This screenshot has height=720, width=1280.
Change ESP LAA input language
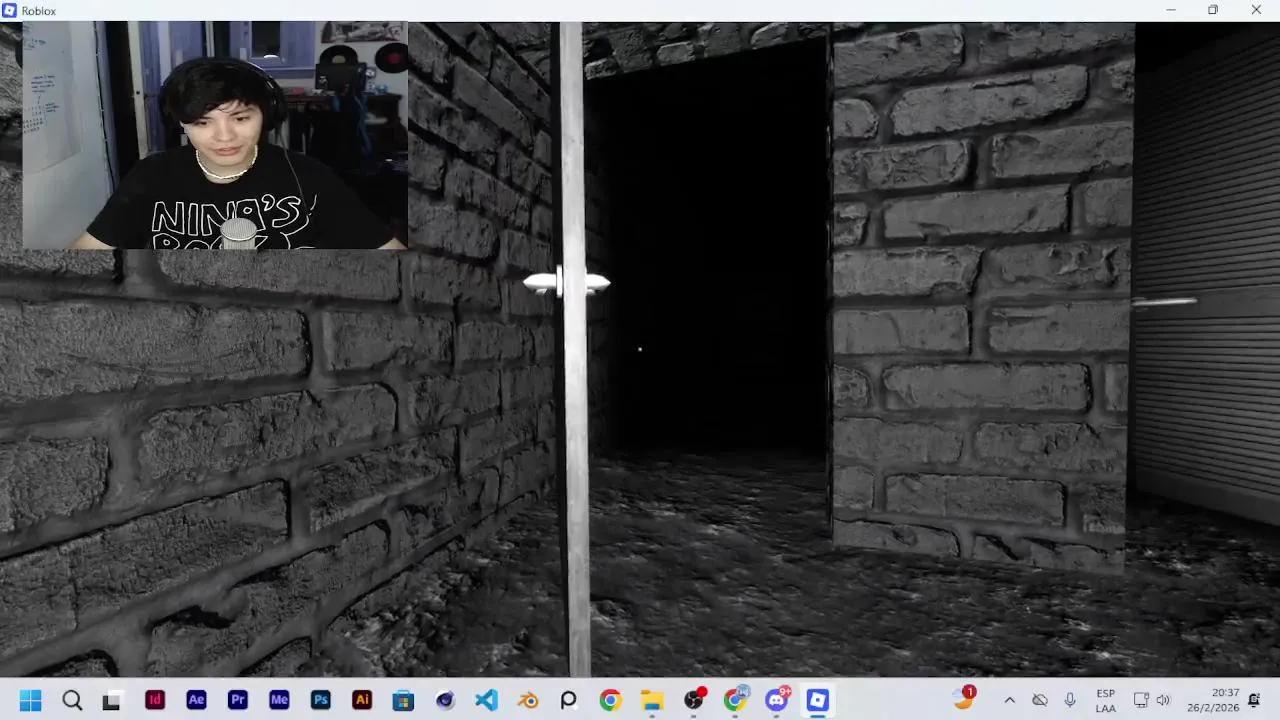(x=1105, y=700)
